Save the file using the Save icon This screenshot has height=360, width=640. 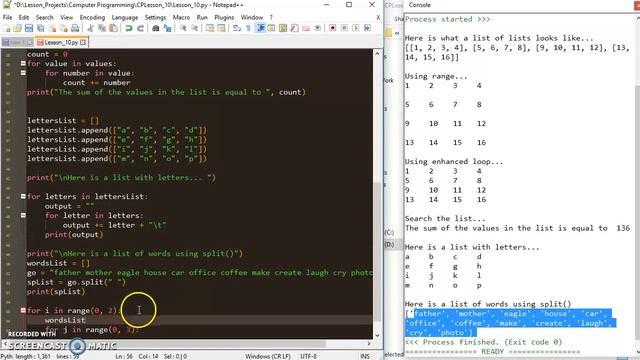pos(29,28)
